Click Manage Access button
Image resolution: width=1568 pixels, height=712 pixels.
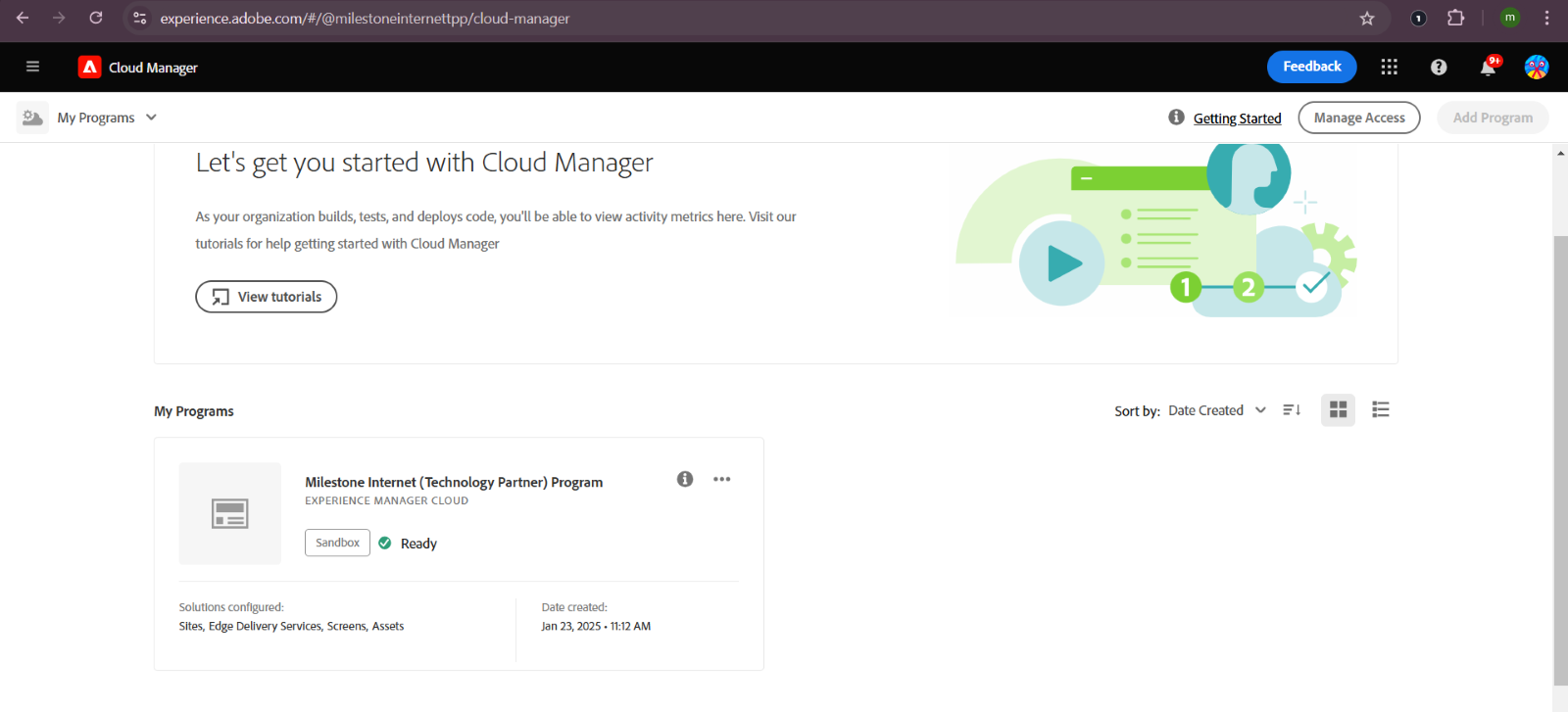pos(1359,118)
